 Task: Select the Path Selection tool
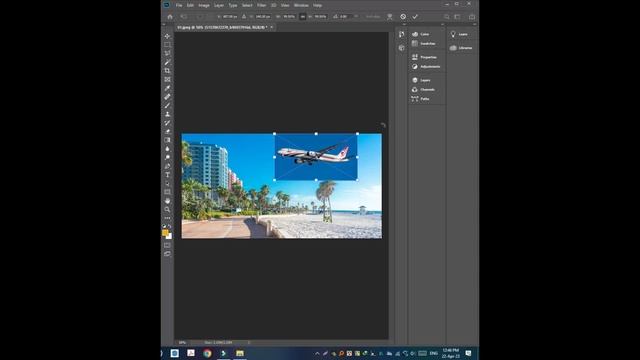pos(167,183)
